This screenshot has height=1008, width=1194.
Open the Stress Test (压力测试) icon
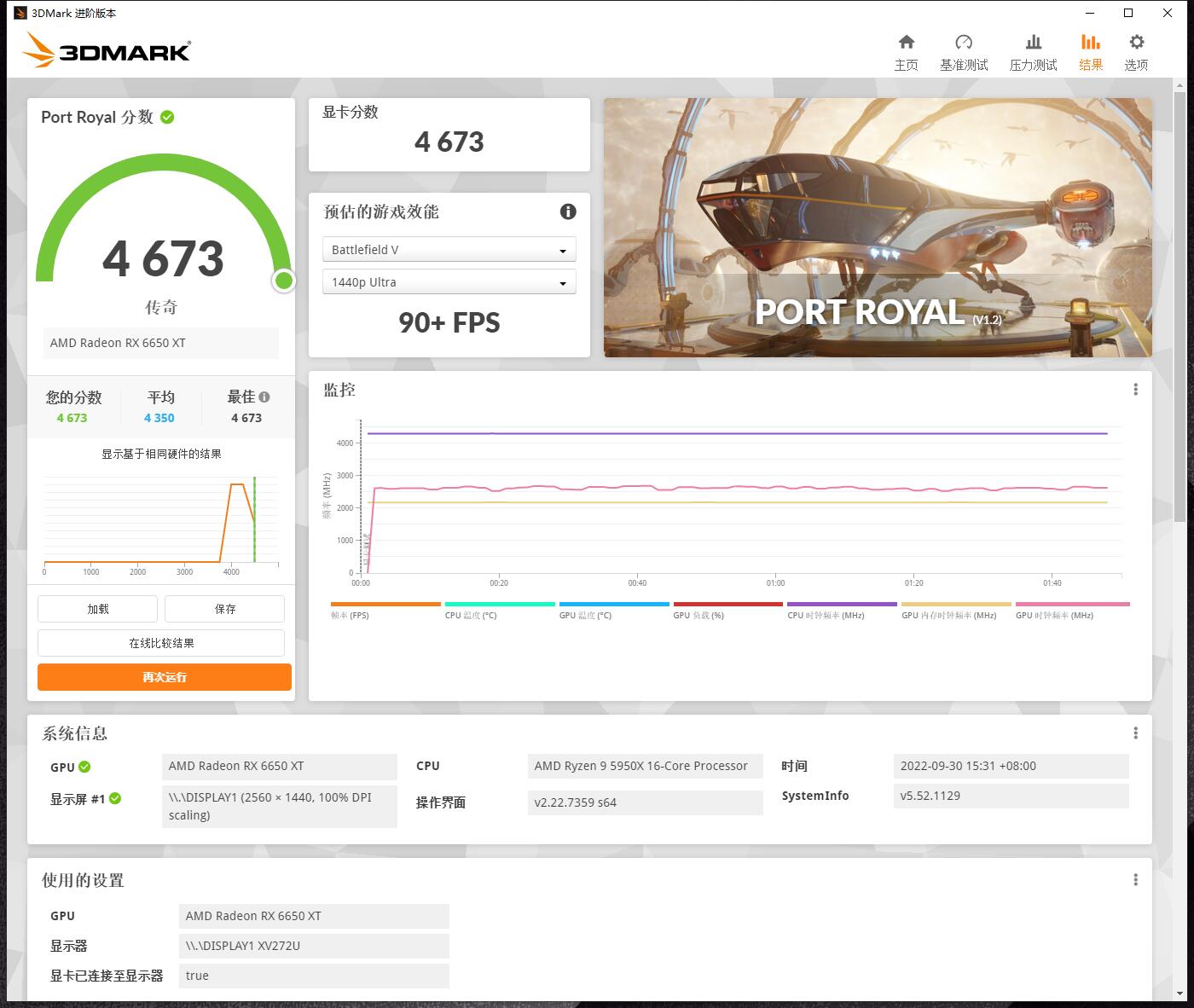click(x=1033, y=43)
